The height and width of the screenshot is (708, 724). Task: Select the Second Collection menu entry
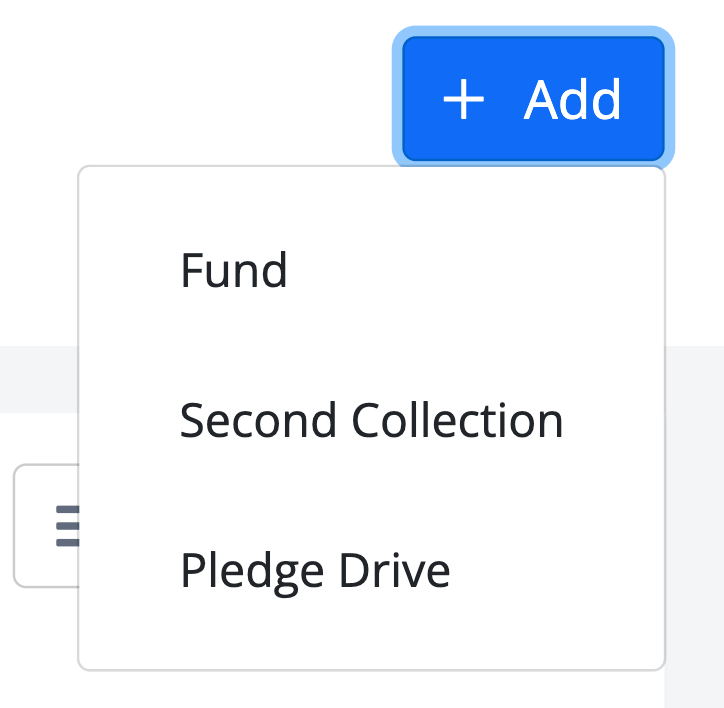[x=372, y=420]
